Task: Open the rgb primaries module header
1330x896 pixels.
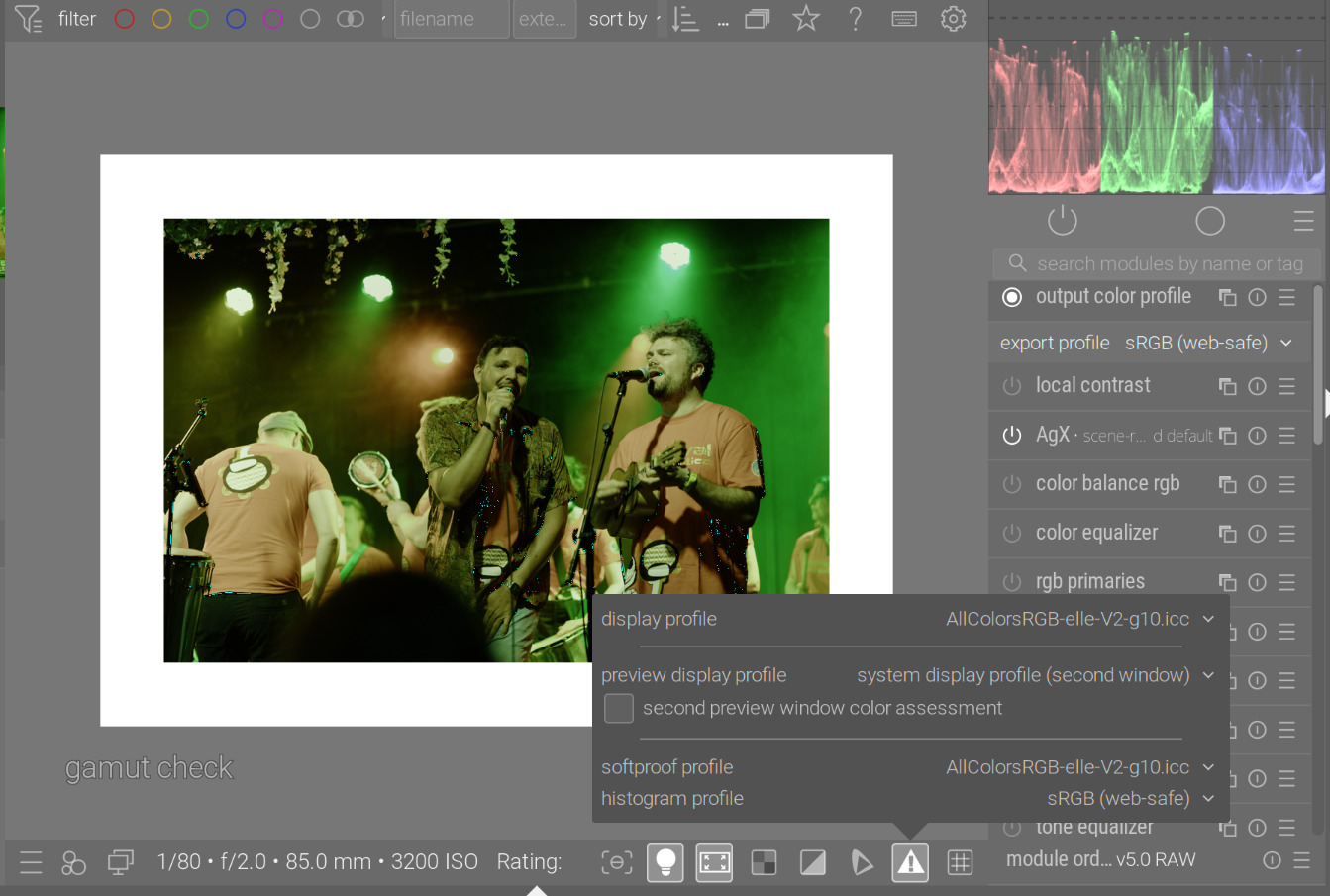Action: tap(1089, 582)
